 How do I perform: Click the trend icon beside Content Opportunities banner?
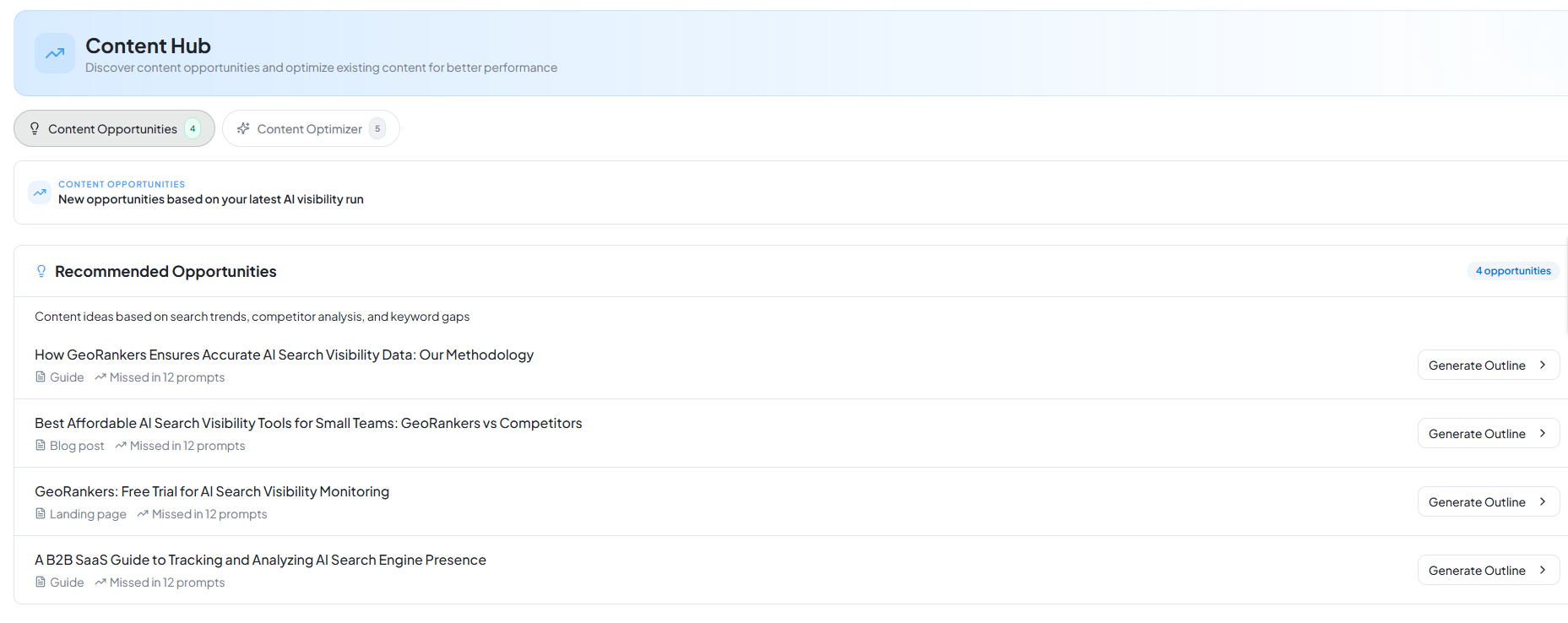click(x=40, y=192)
